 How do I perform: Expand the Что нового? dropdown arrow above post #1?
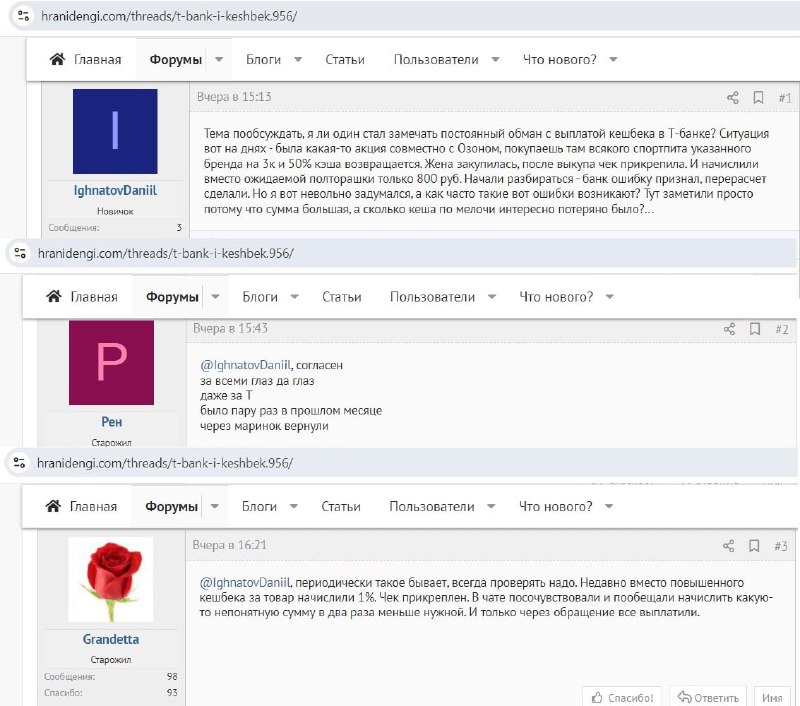[x=613, y=60]
